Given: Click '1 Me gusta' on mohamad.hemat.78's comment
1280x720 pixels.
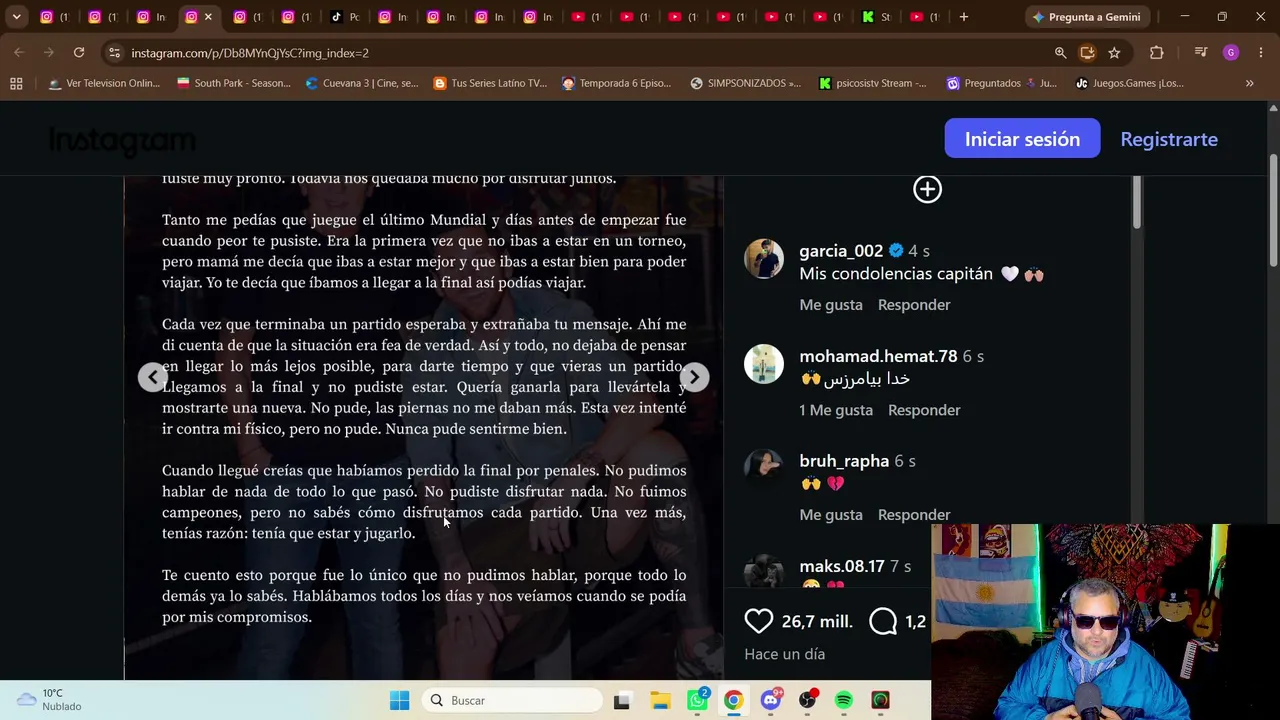Looking at the screenshot, I should pyautogui.click(x=836, y=409).
